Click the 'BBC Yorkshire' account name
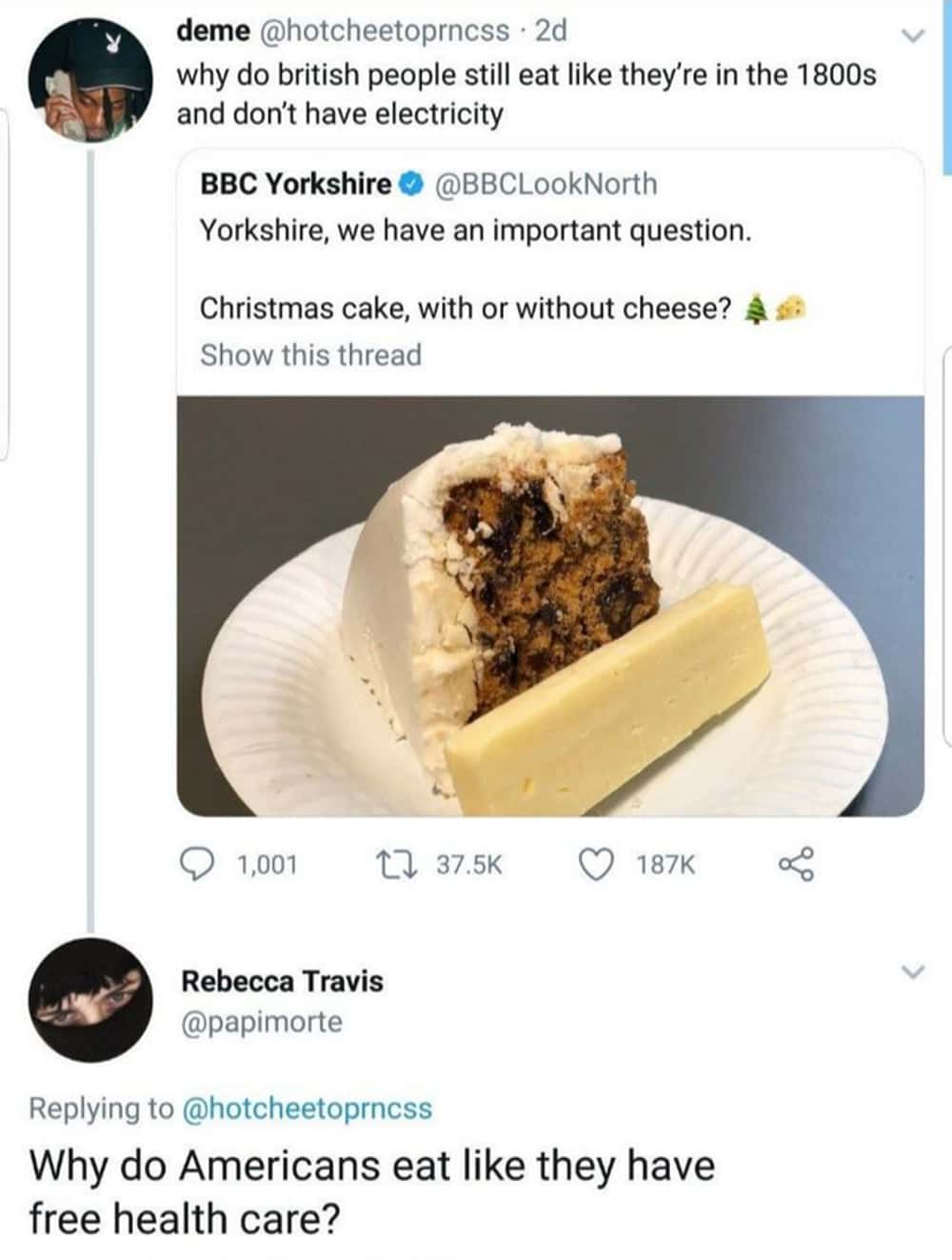Image resolution: width=952 pixels, height=1260 pixels. click(x=295, y=184)
